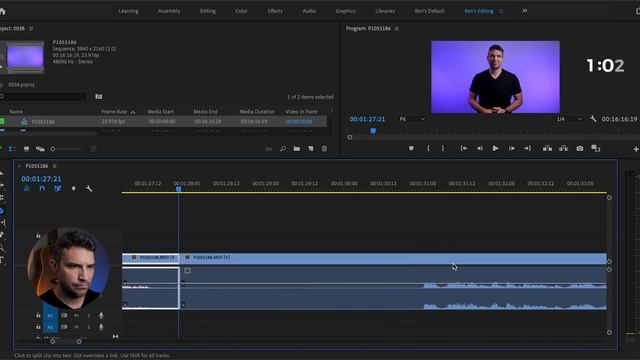This screenshot has width=640, height=360.
Task: Switch Project panel to Icon View
Action: (x=26, y=149)
